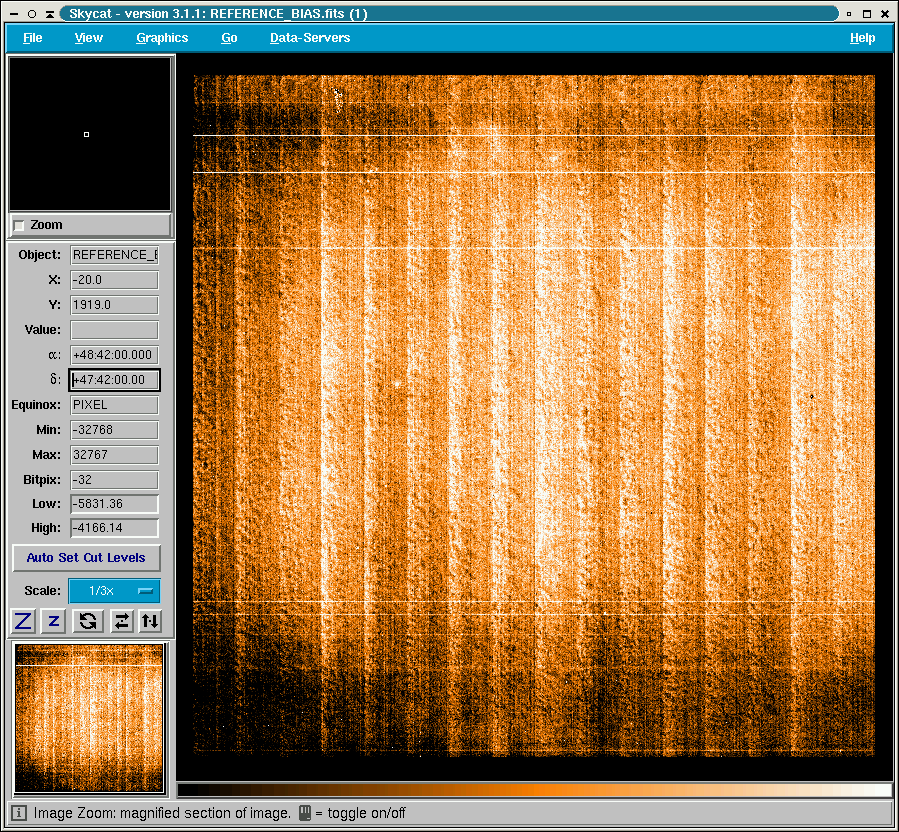Click the pan window thumbnail image
Image resolution: width=899 pixels, height=832 pixels.
pos(89,718)
